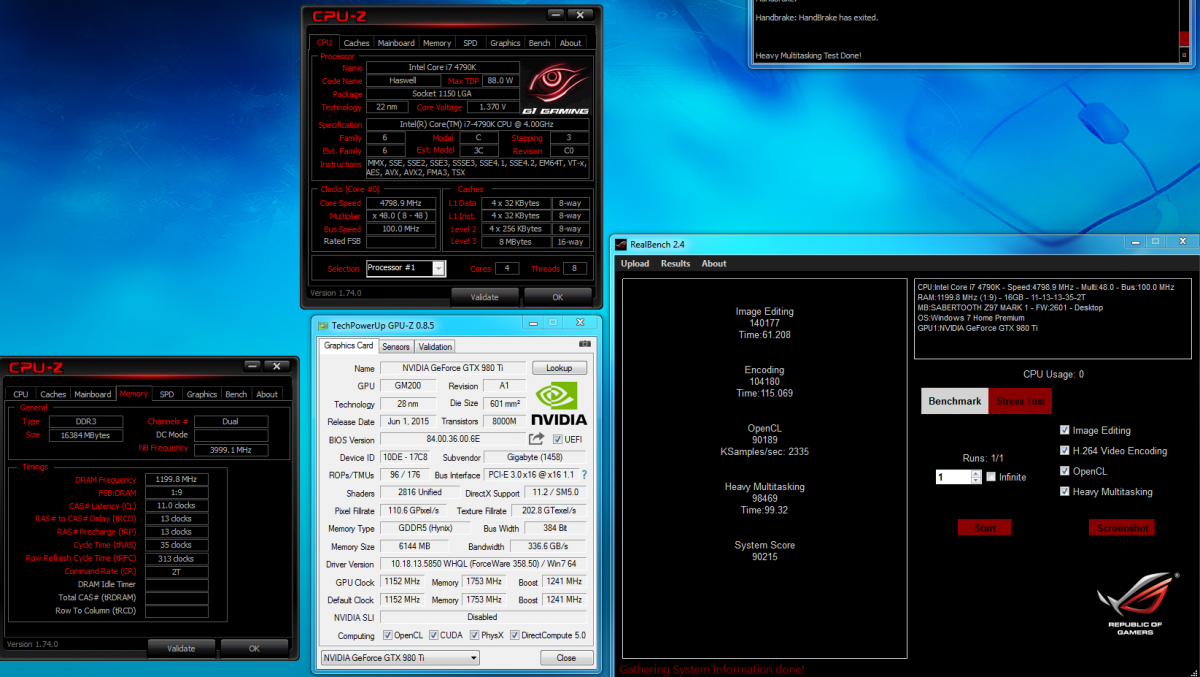Click the Close button in GPU-Z
The image size is (1200, 677).
(x=566, y=658)
